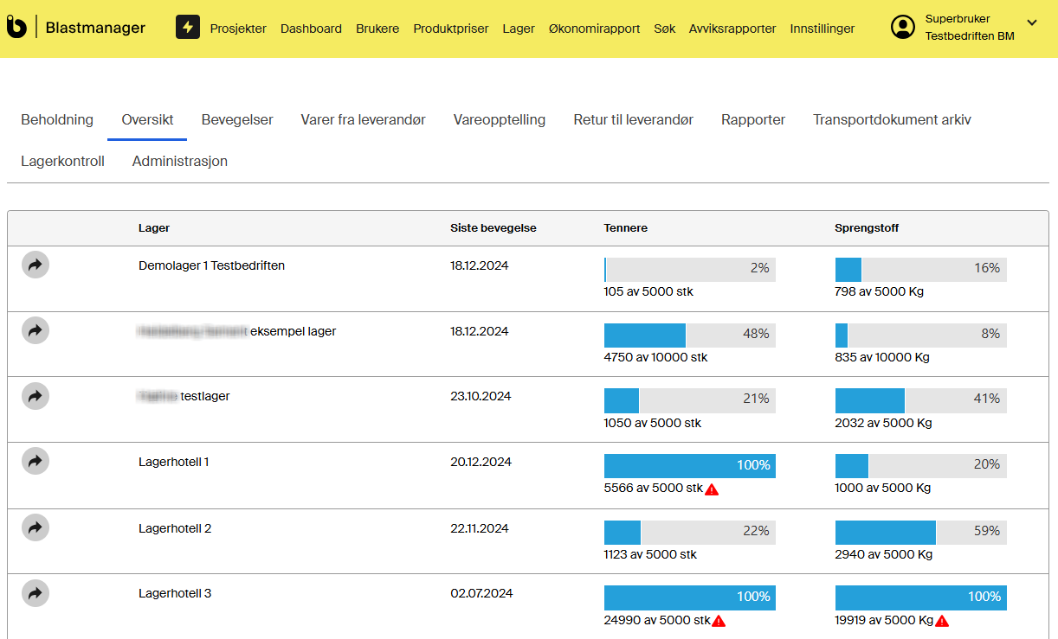Click the Lagerhotell 2 warehouse name

pyautogui.click(x=175, y=528)
